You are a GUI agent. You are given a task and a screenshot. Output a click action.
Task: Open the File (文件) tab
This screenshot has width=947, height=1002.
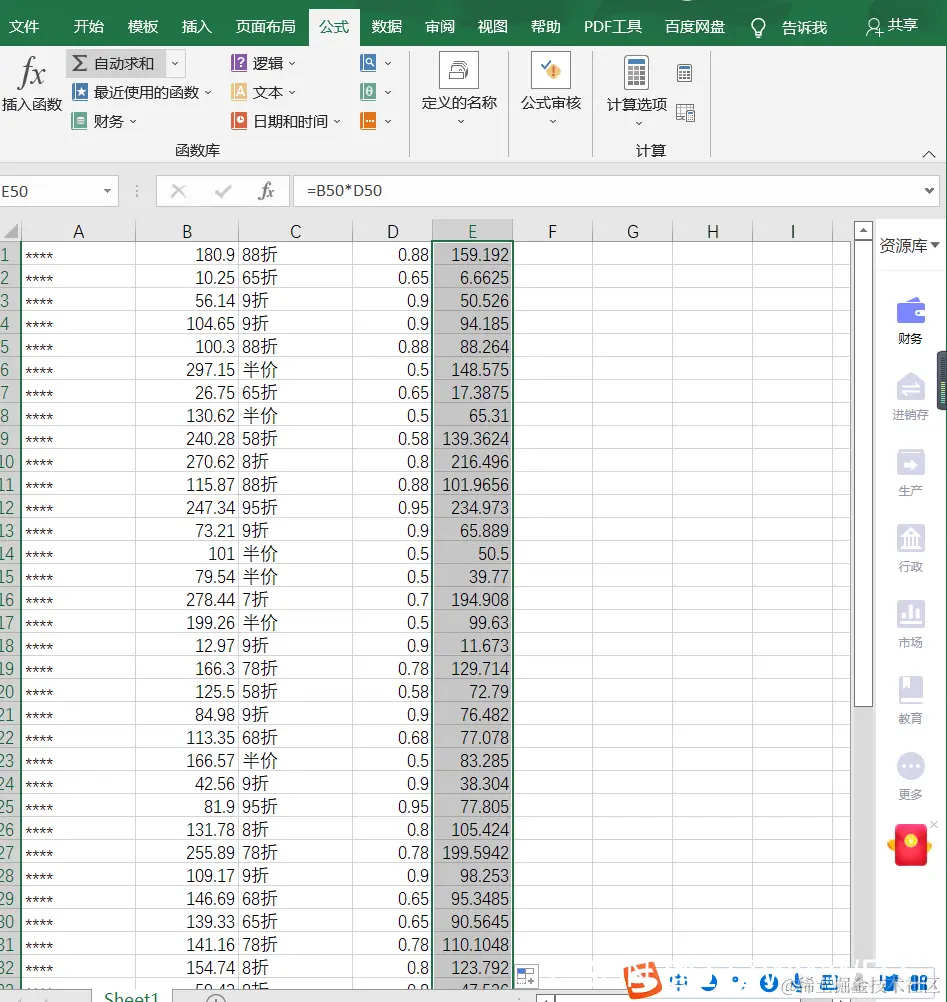coord(24,27)
